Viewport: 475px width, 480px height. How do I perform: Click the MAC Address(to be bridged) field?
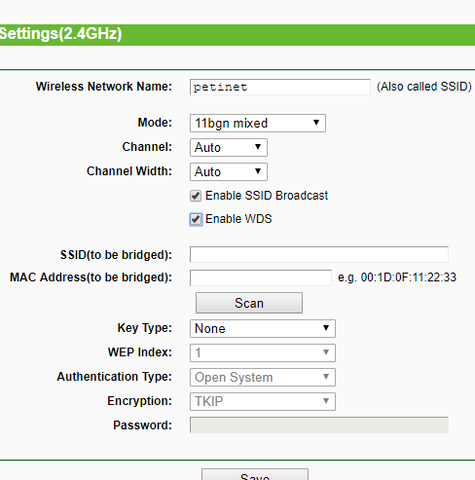click(261, 278)
